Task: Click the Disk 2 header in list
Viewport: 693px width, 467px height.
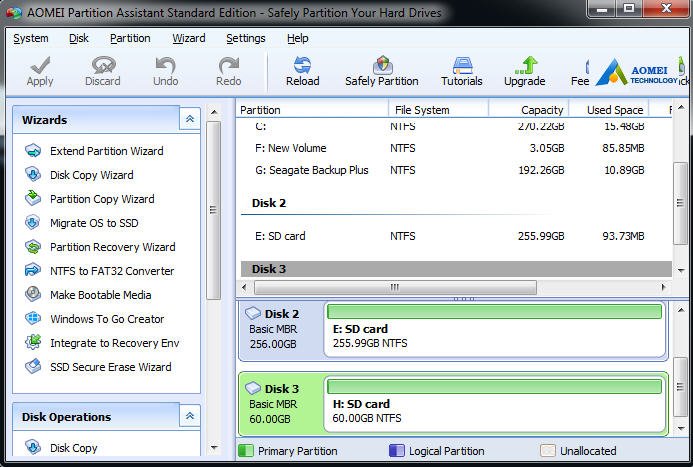Action: pos(269,203)
